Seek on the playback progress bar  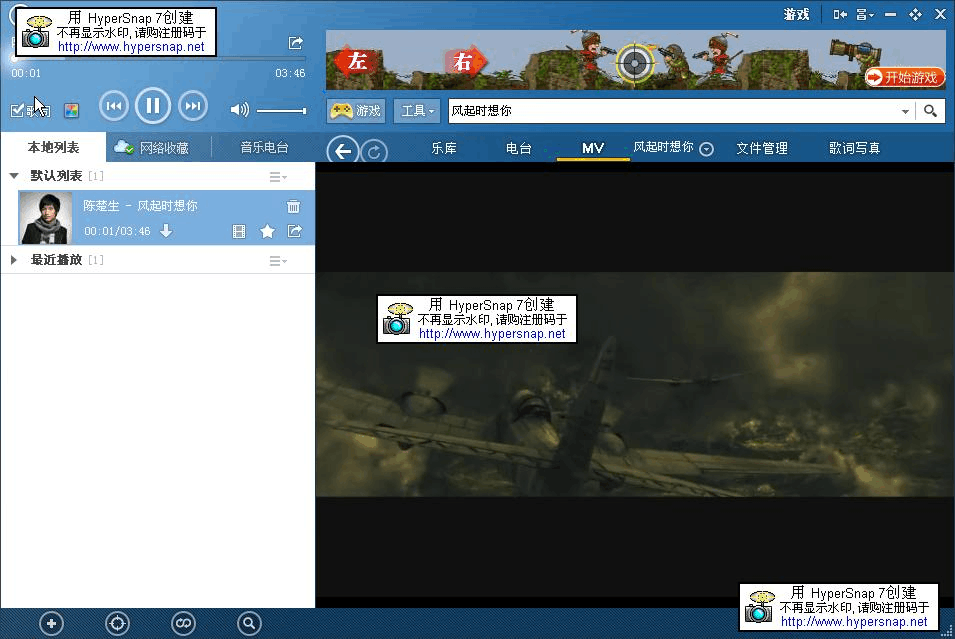(x=158, y=59)
